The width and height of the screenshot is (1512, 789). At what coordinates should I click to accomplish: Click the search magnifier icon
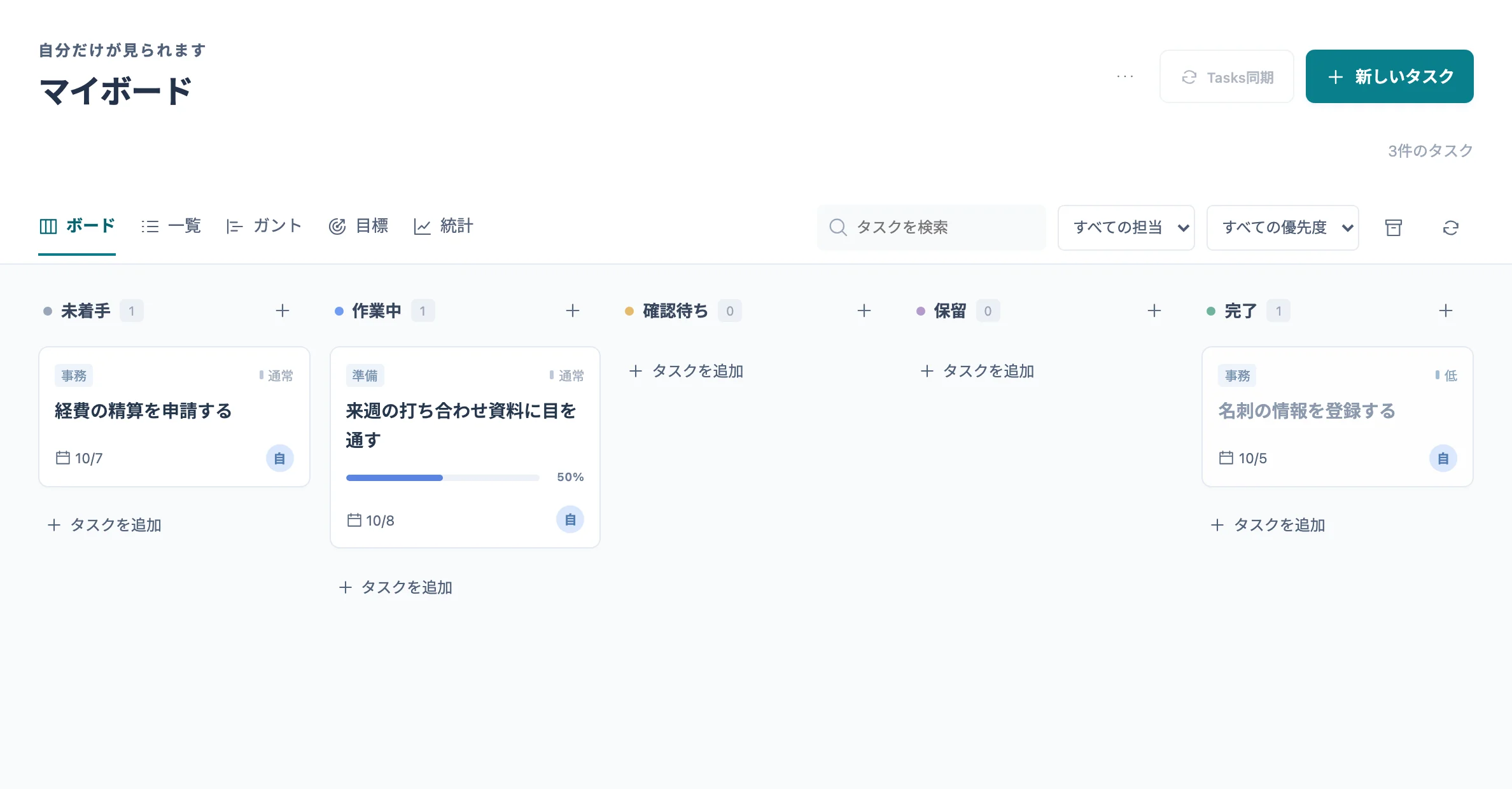click(838, 227)
